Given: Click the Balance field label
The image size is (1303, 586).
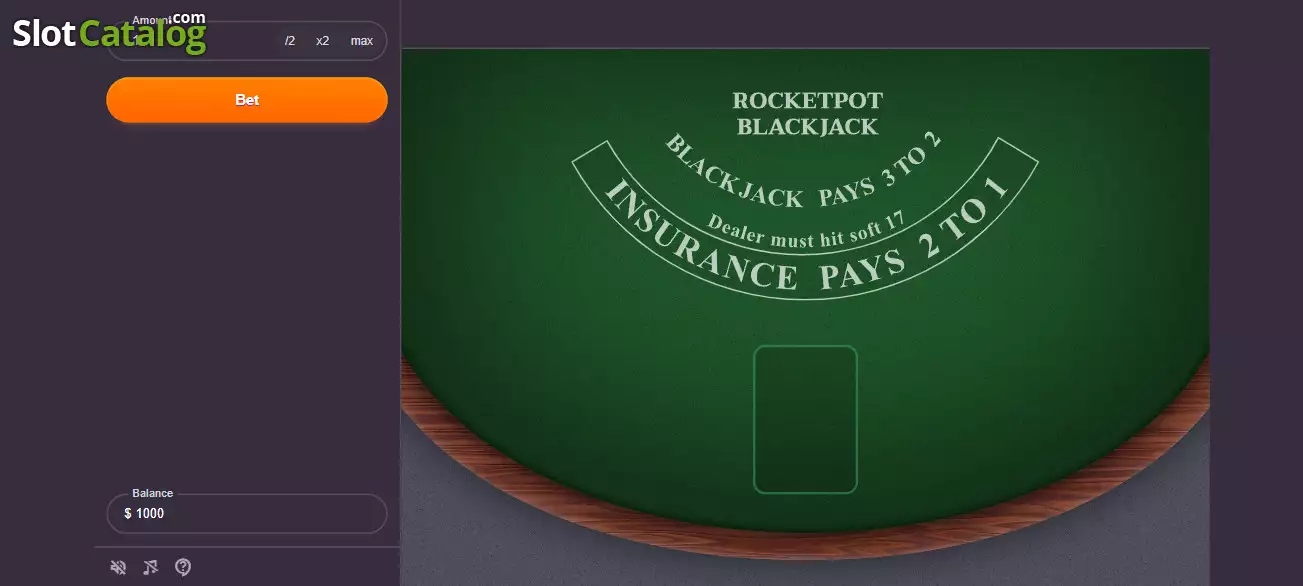Looking at the screenshot, I should coord(153,493).
